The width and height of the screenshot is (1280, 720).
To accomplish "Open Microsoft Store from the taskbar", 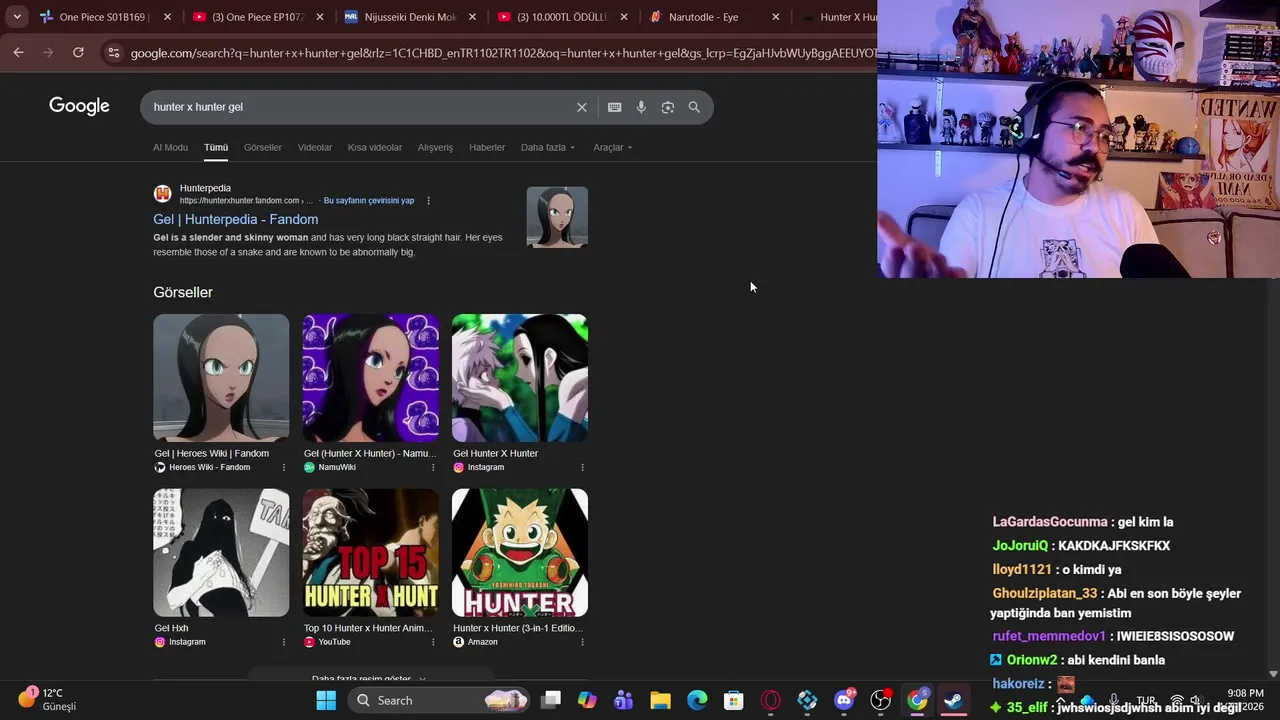I will click(x=734, y=700).
